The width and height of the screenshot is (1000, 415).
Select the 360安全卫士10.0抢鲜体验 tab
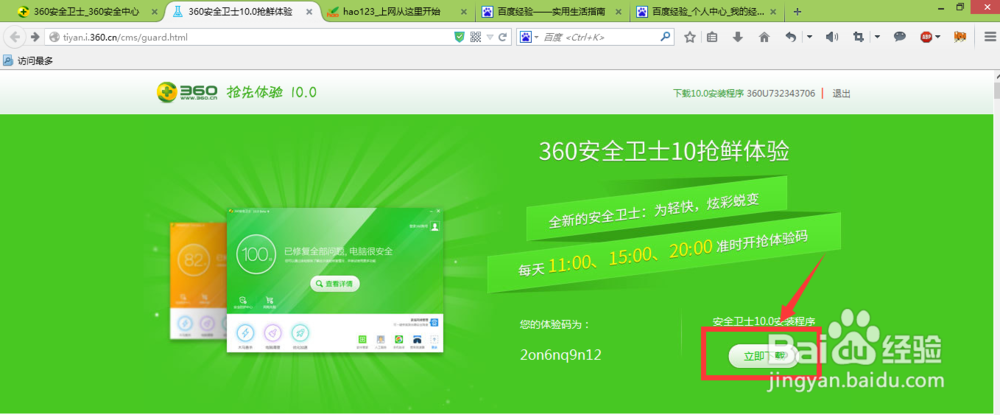coord(241,11)
